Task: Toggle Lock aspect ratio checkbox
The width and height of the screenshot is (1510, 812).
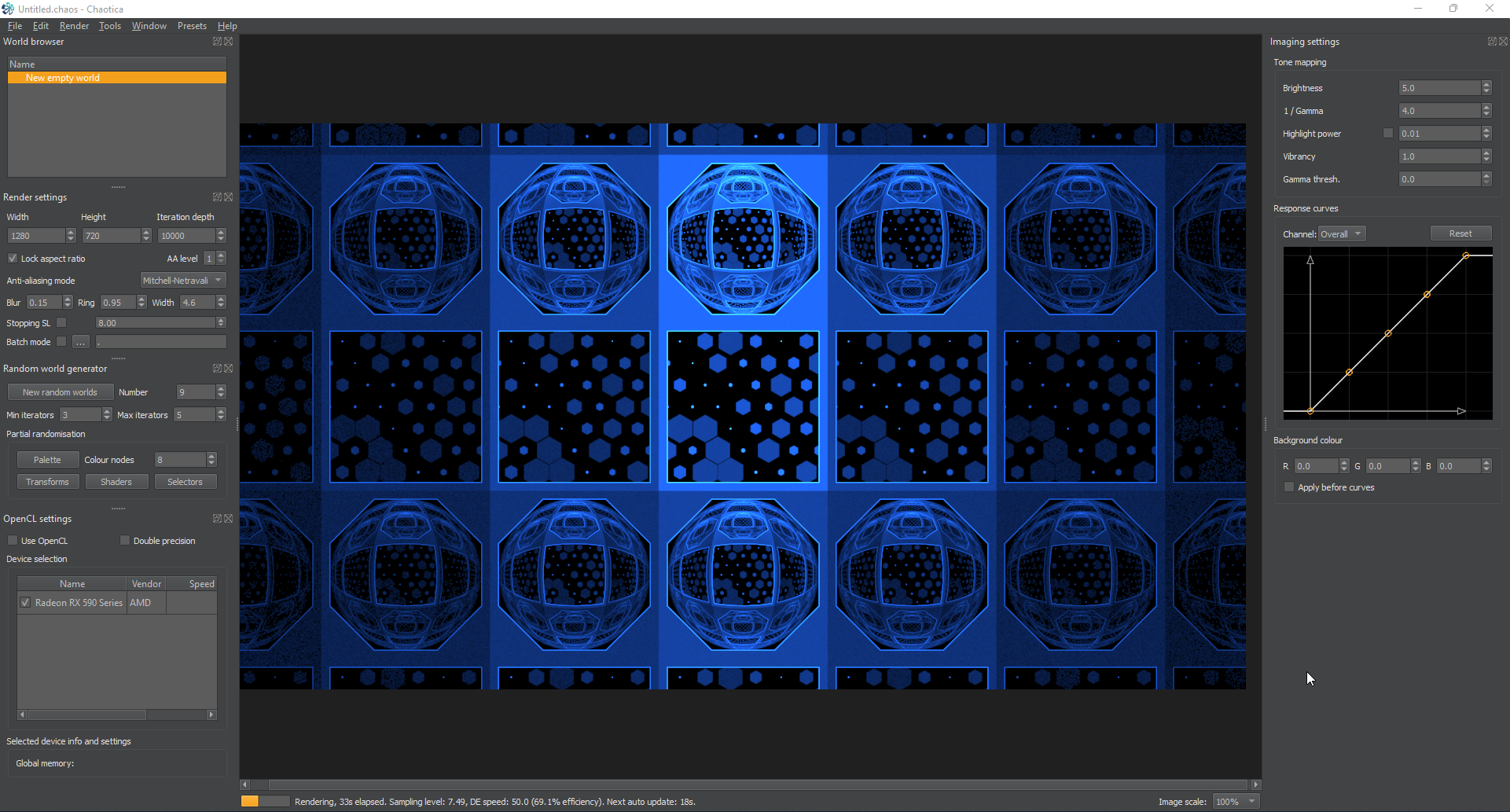Action: tap(13, 259)
